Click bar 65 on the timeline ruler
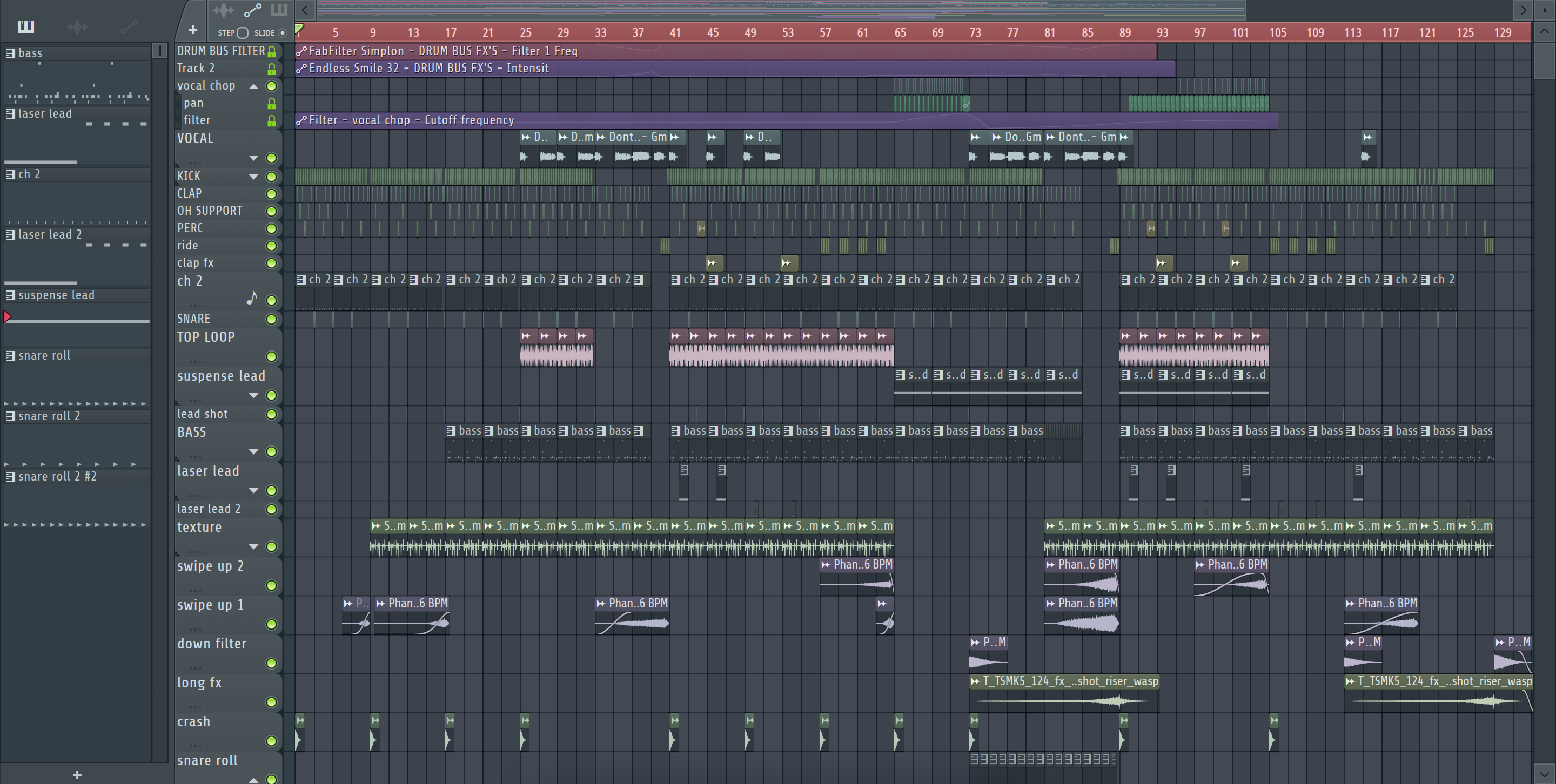This screenshot has width=1556, height=784. coord(900,32)
